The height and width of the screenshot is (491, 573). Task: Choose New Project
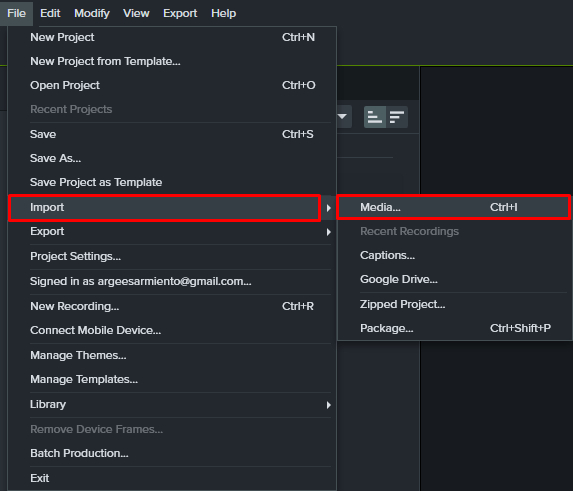click(x=172, y=37)
